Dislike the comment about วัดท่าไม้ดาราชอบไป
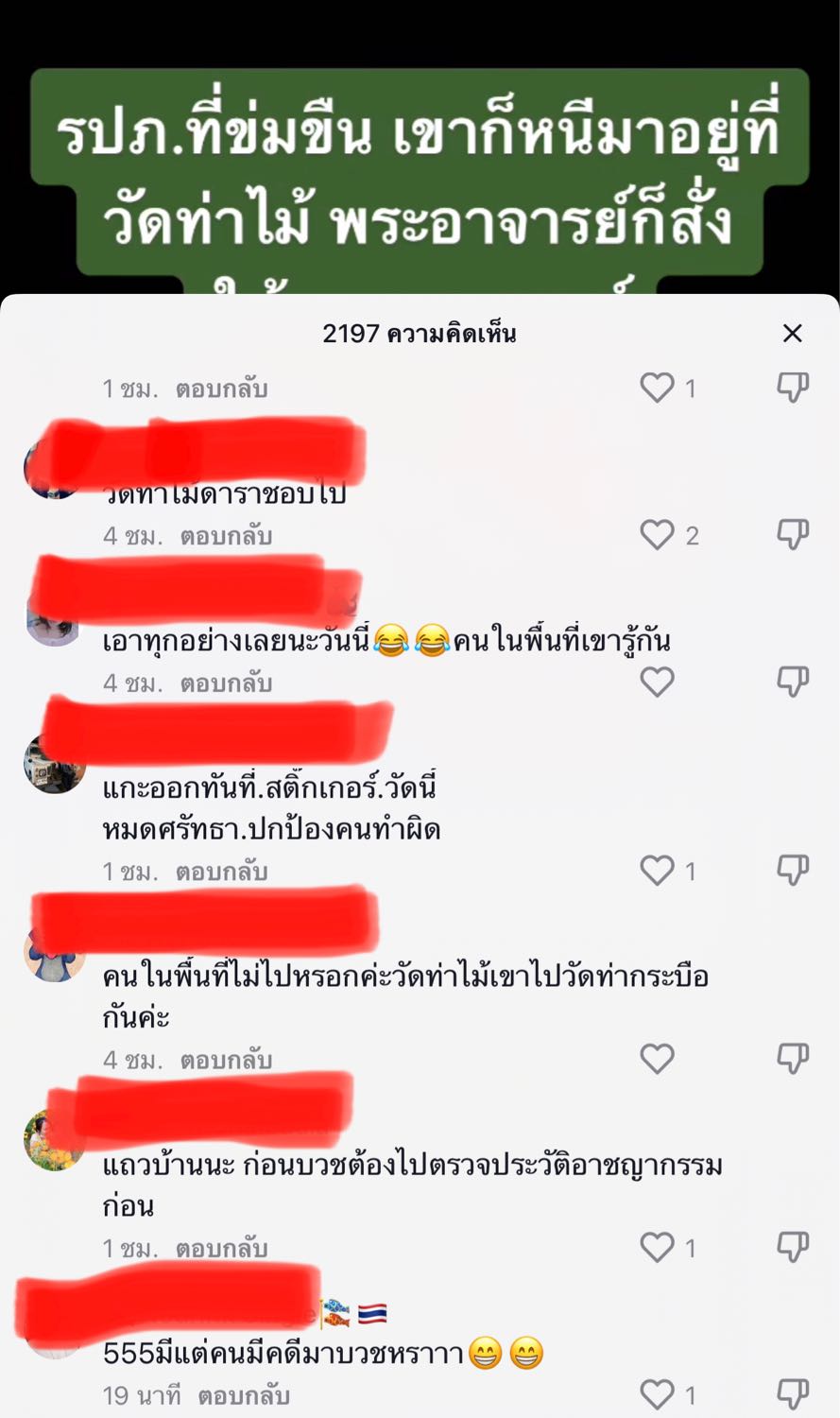This screenshot has width=840, height=1418. coord(793,535)
